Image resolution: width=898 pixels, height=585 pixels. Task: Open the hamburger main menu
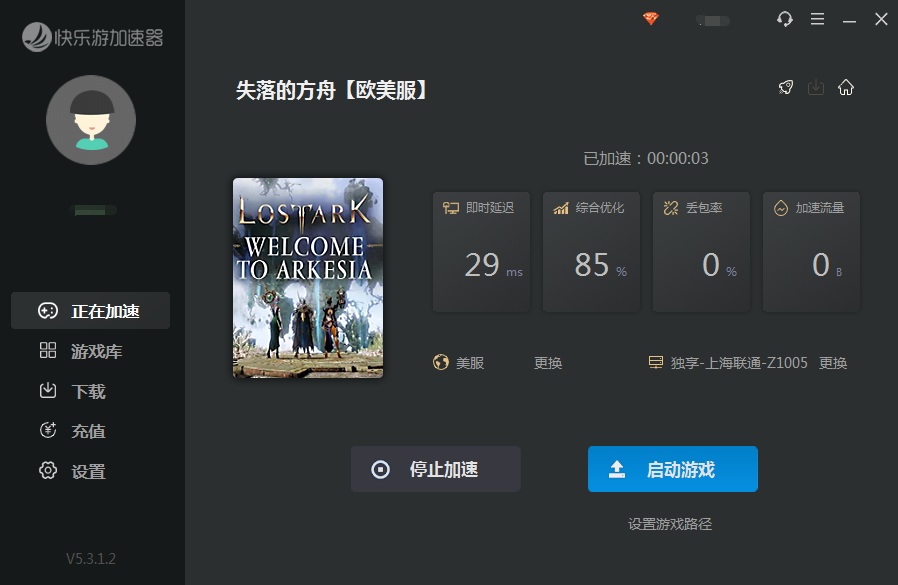[817, 19]
